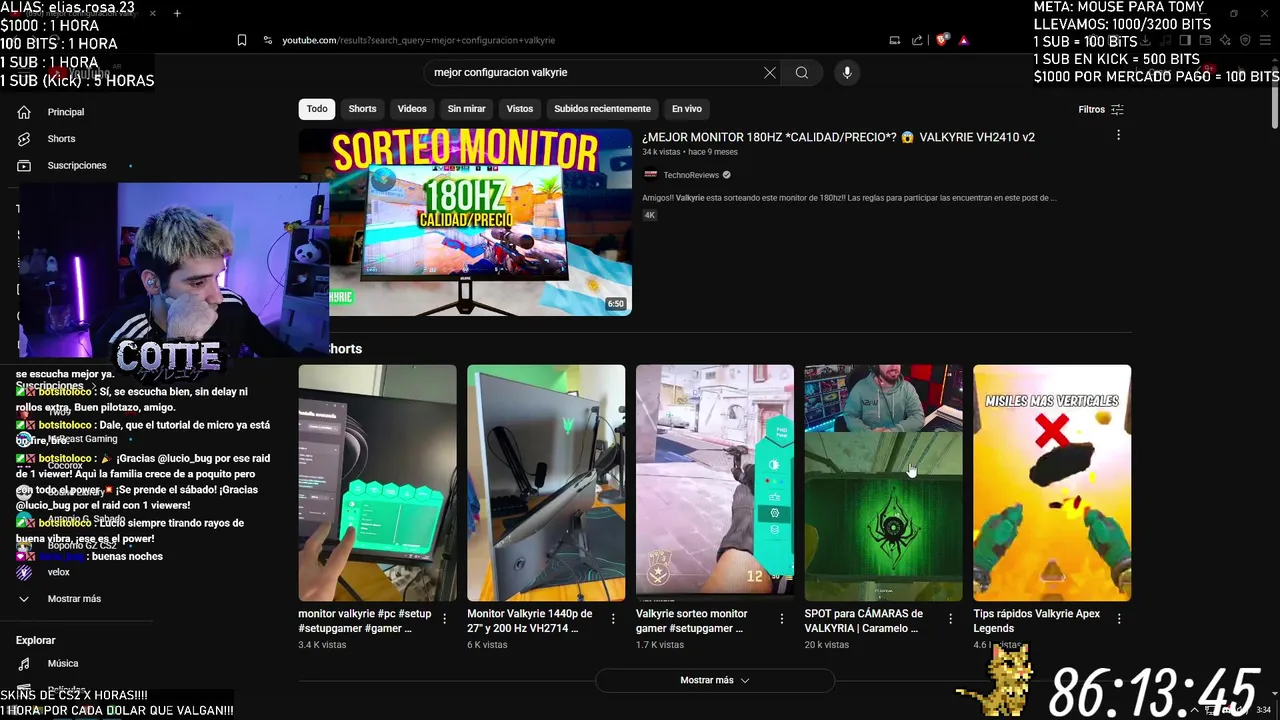Open the green spider spot short thumbnail
The image size is (1280, 720).
pos(884,483)
